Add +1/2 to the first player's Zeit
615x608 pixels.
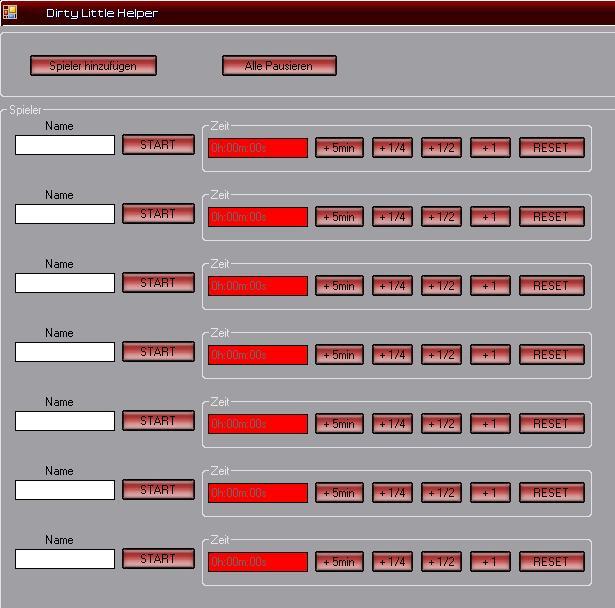coord(441,148)
